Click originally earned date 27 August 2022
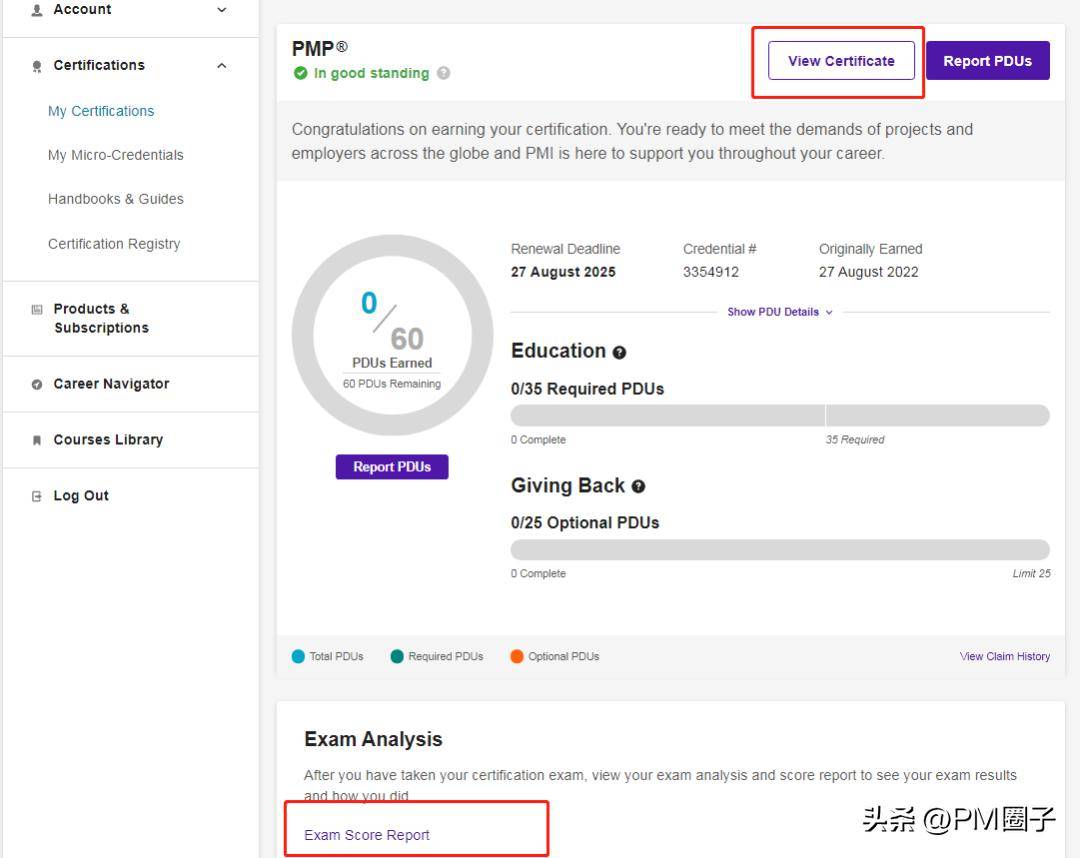This screenshot has width=1080, height=858. coord(869,272)
